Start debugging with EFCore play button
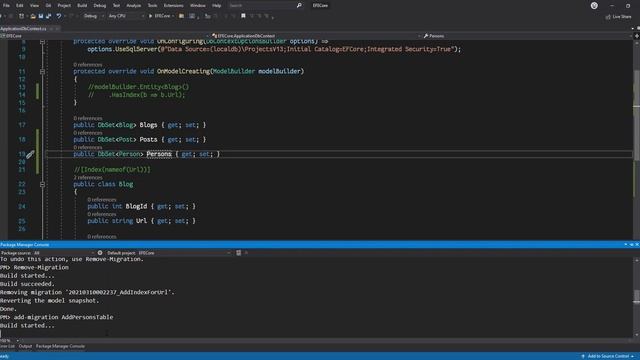The height and width of the screenshot is (360, 640). click(160, 16)
